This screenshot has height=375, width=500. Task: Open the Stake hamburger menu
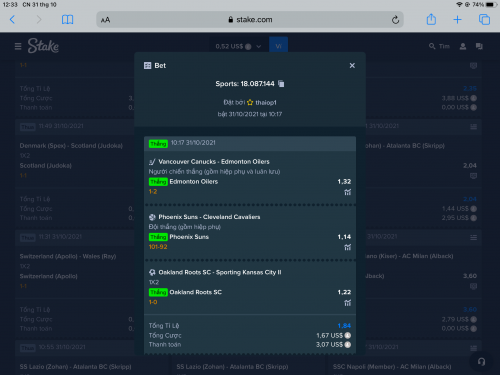18,46
